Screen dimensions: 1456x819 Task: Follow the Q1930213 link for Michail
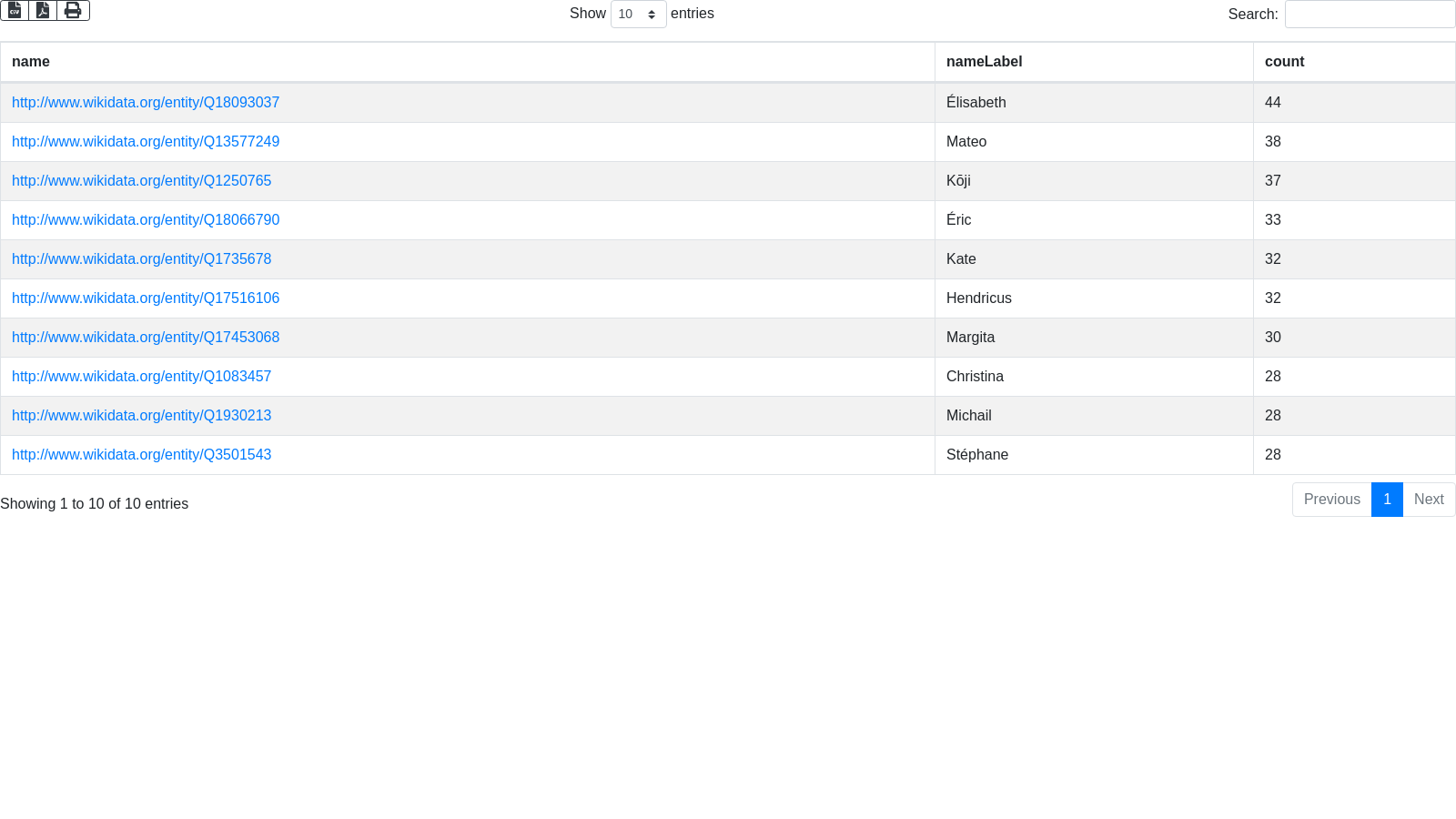[x=141, y=416]
